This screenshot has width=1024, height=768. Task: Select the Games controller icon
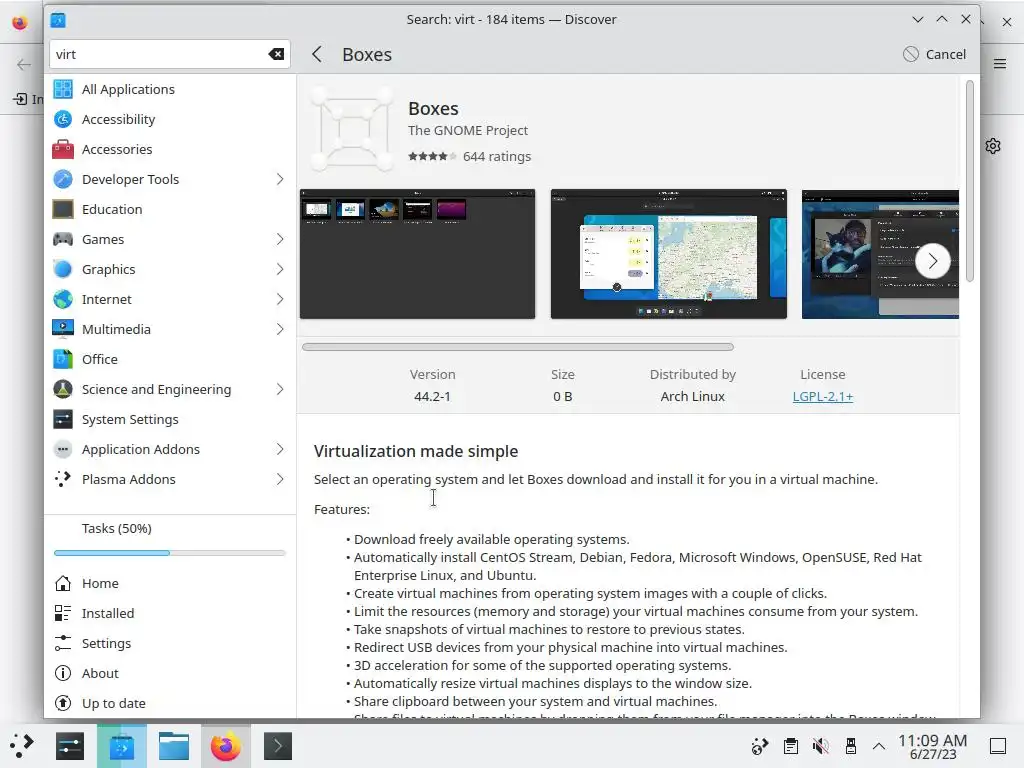click(x=63, y=240)
